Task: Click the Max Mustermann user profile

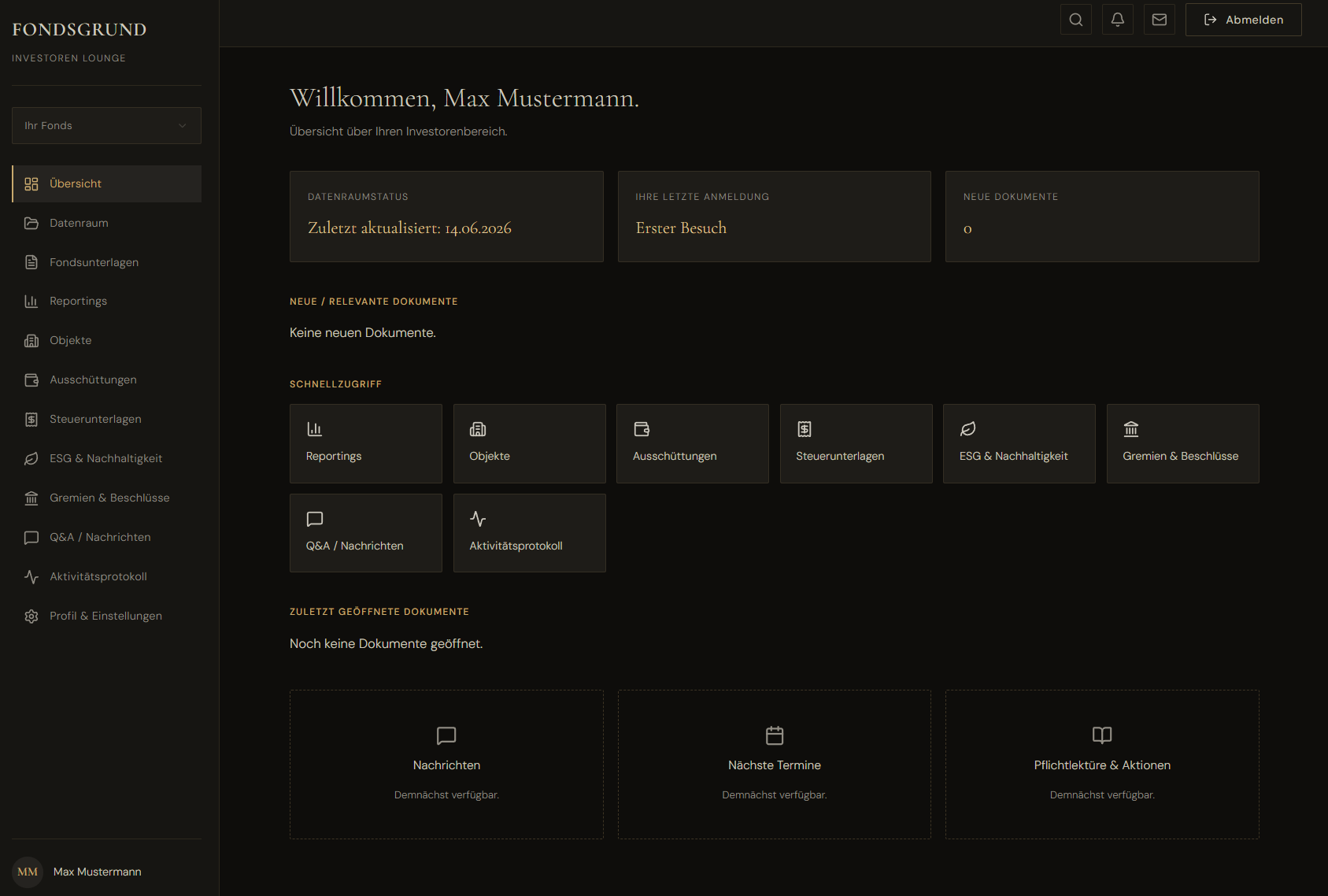Action: coord(77,872)
